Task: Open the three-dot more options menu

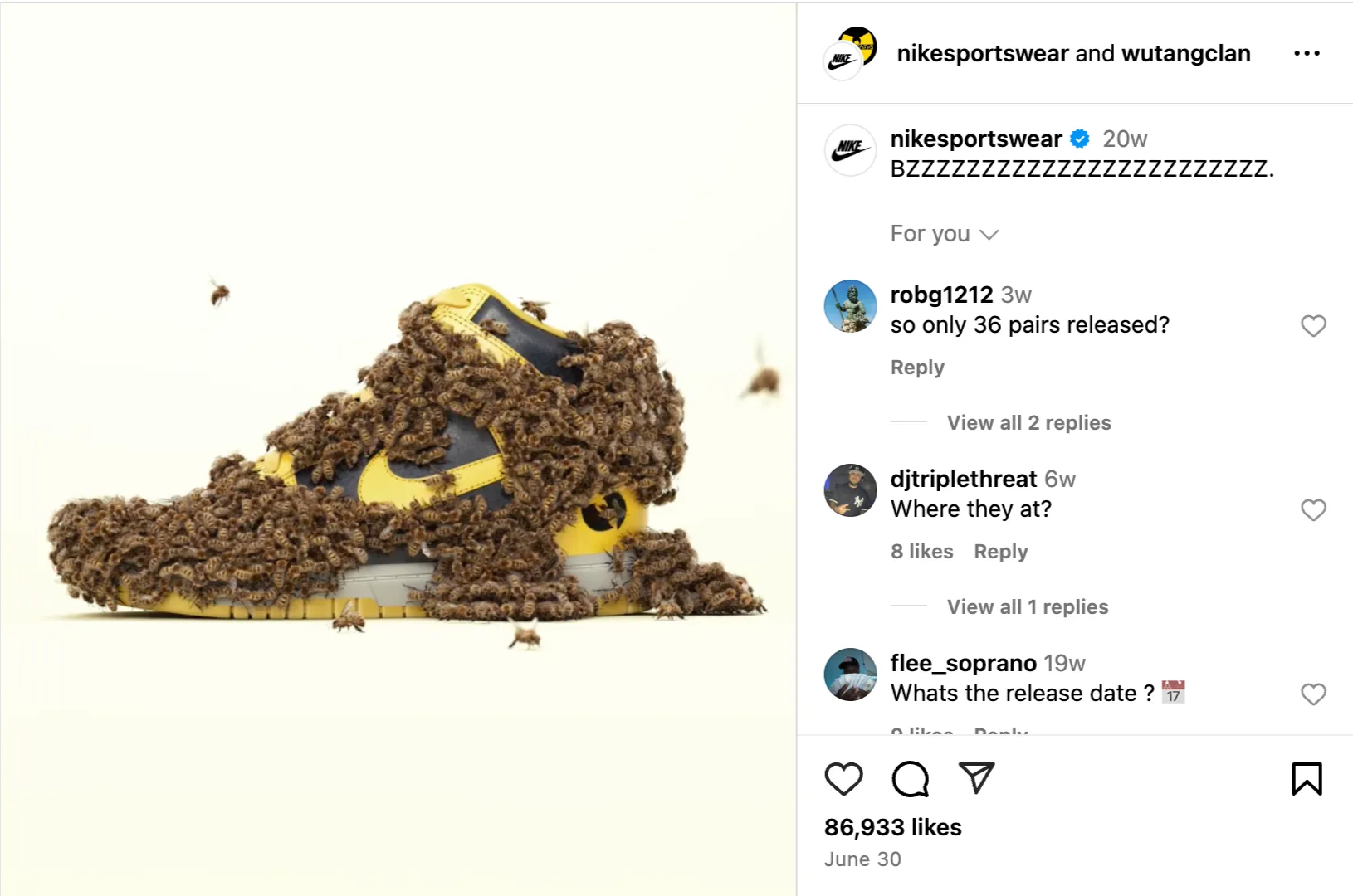Action: click(x=1307, y=53)
